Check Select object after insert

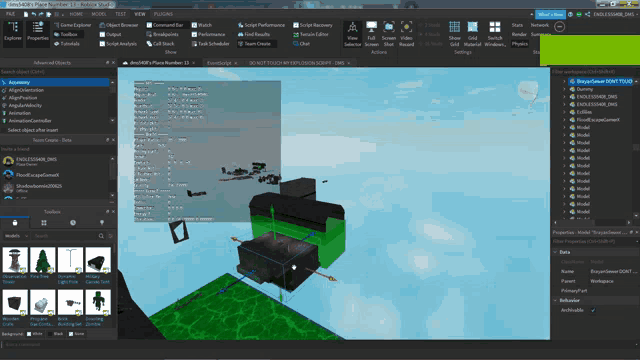pos(4,130)
